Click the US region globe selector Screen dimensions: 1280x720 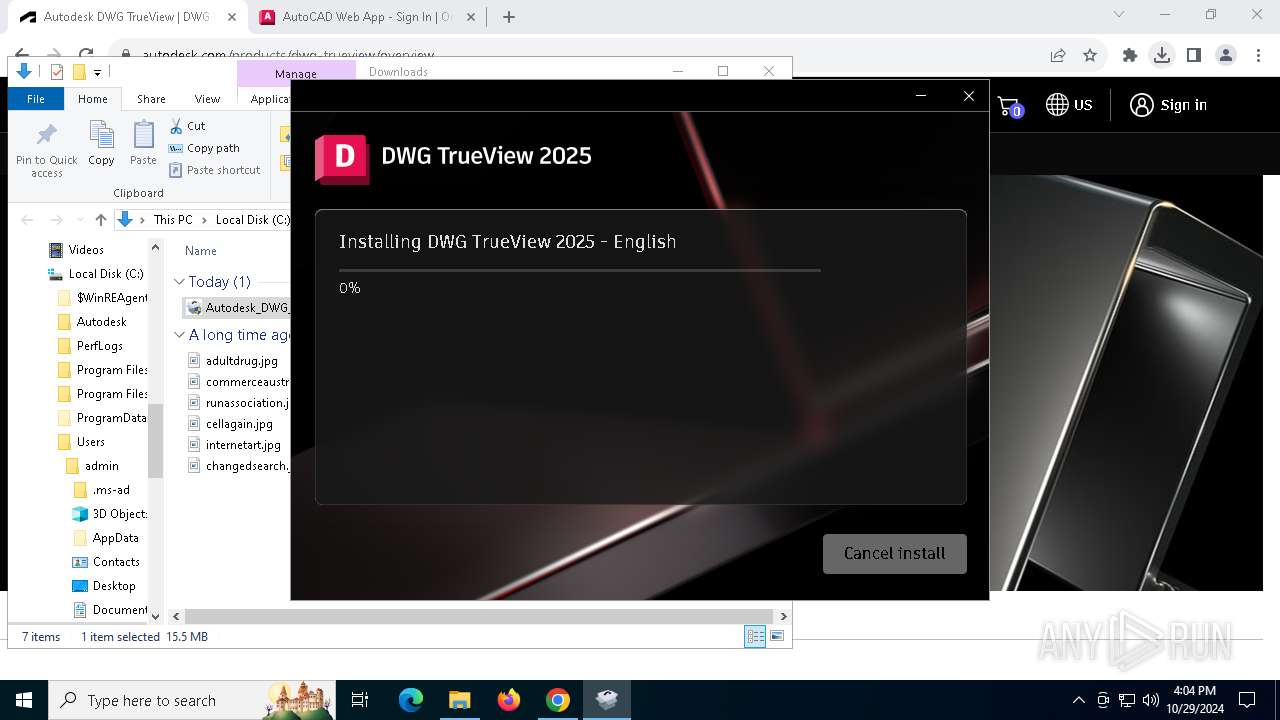(x=1069, y=105)
